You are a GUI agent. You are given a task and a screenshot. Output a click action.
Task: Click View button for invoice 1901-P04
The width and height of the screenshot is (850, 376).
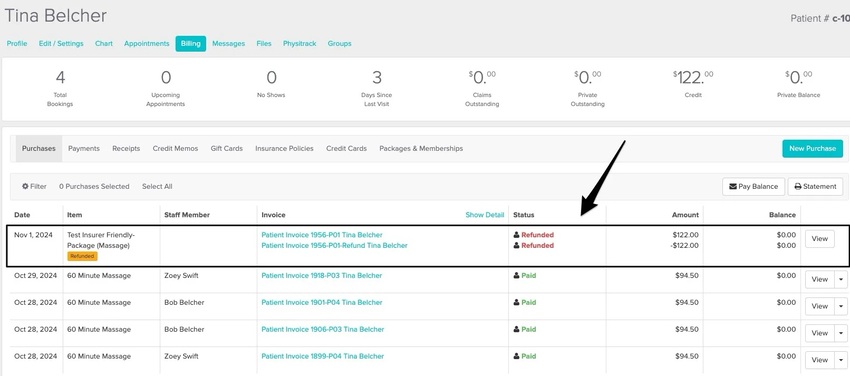tap(820, 307)
